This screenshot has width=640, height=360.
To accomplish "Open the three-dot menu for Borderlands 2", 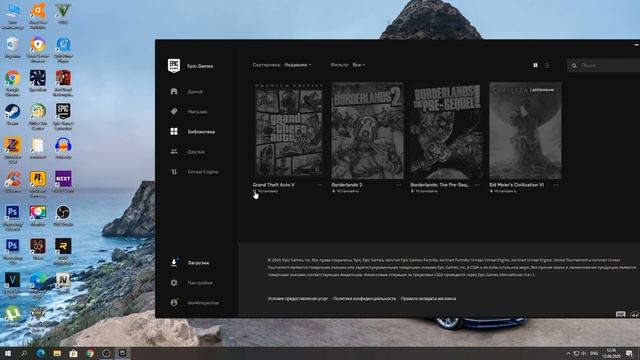I will (x=398, y=185).
